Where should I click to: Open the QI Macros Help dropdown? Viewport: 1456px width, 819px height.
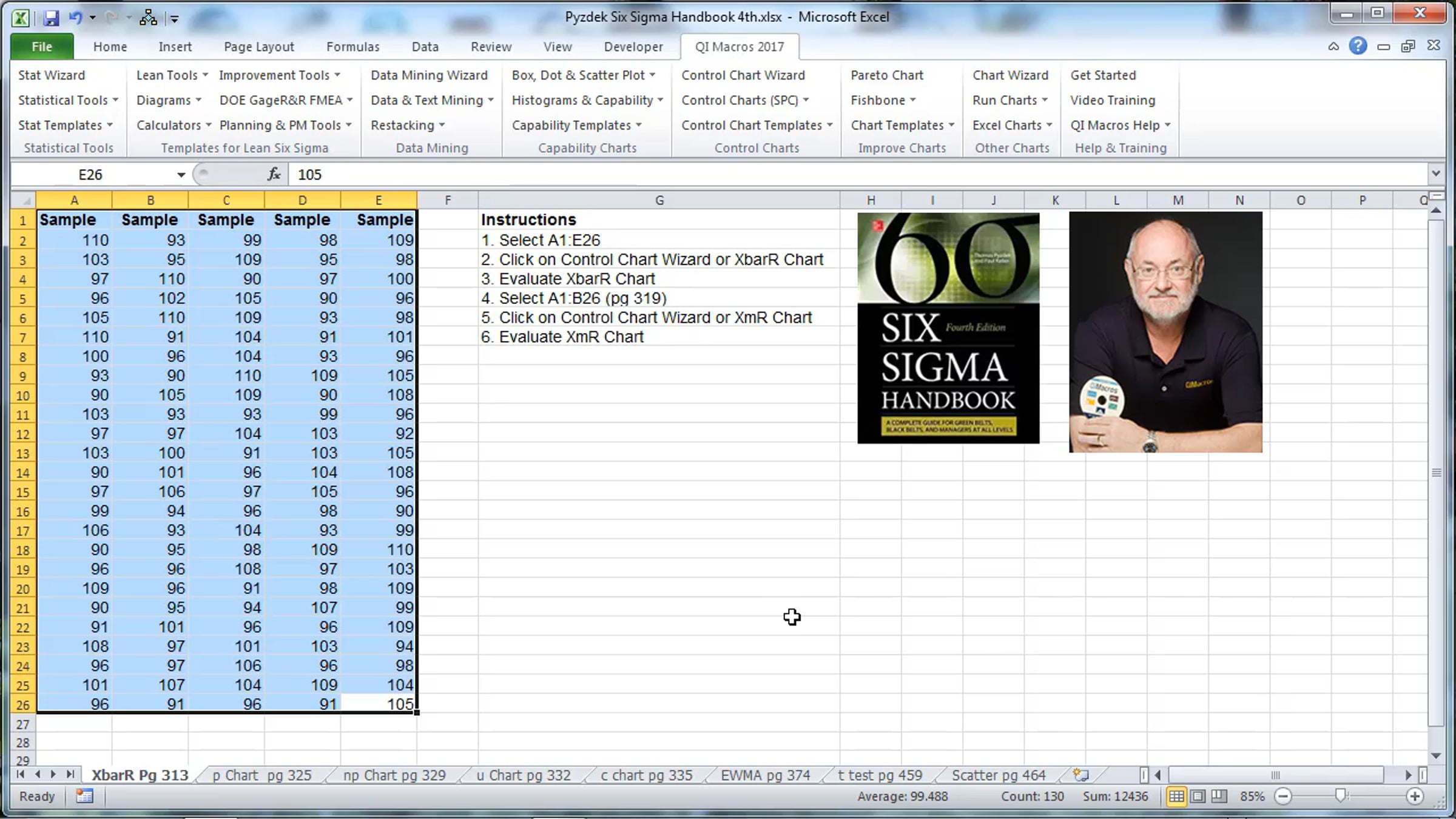coord(1121,125)
